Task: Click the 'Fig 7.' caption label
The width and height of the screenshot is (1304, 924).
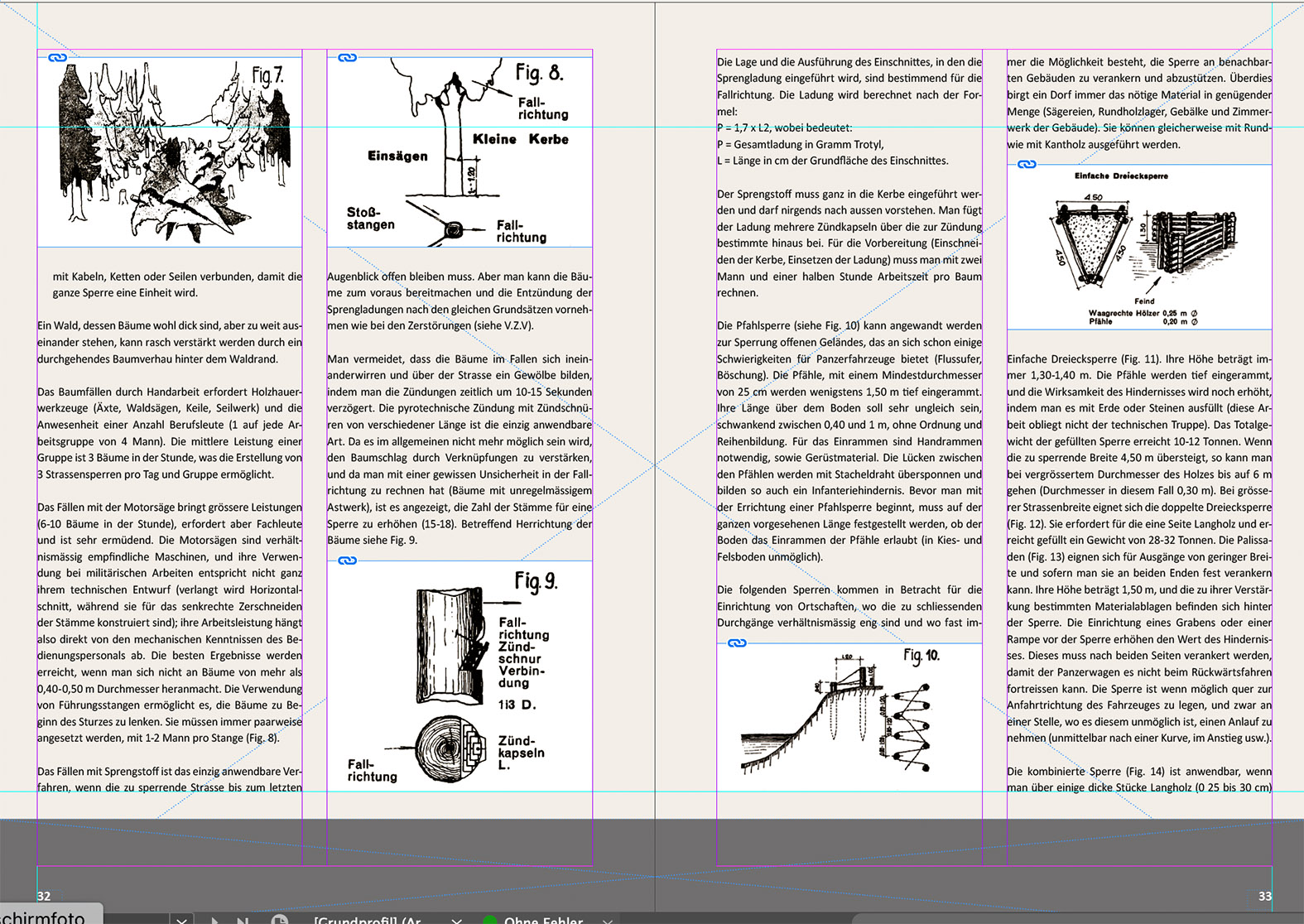Action: pyautogui.click(x=267, y=76)
